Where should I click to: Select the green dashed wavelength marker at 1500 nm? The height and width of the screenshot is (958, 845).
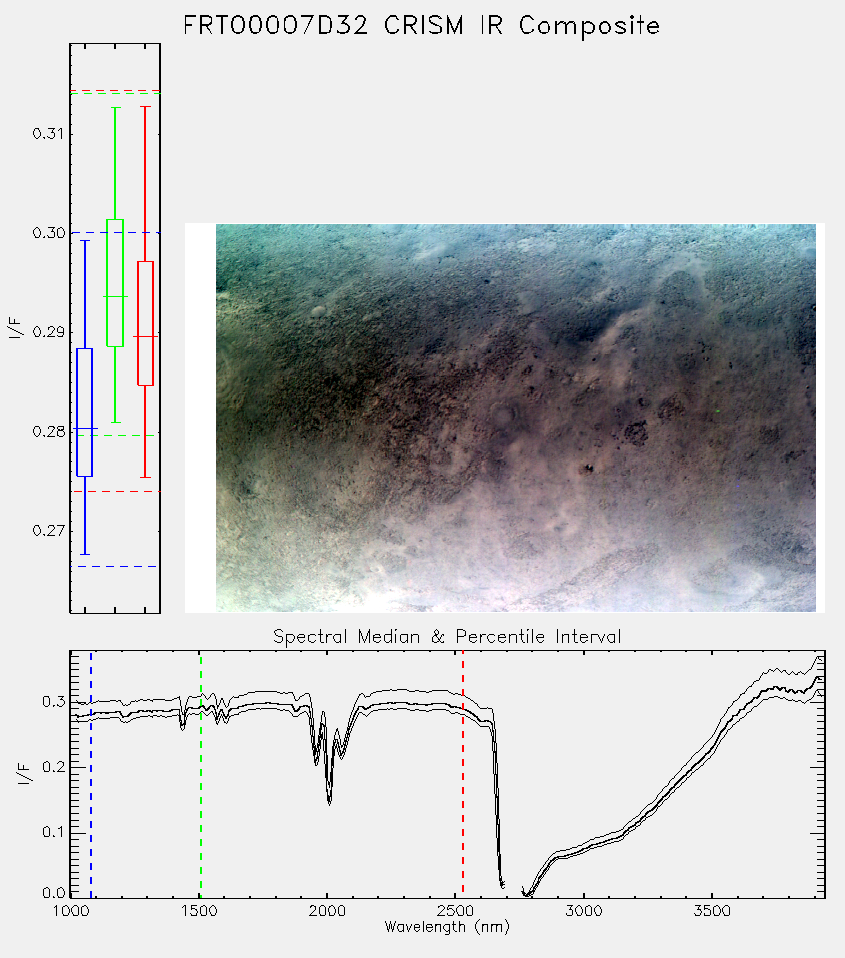(200, 774)
